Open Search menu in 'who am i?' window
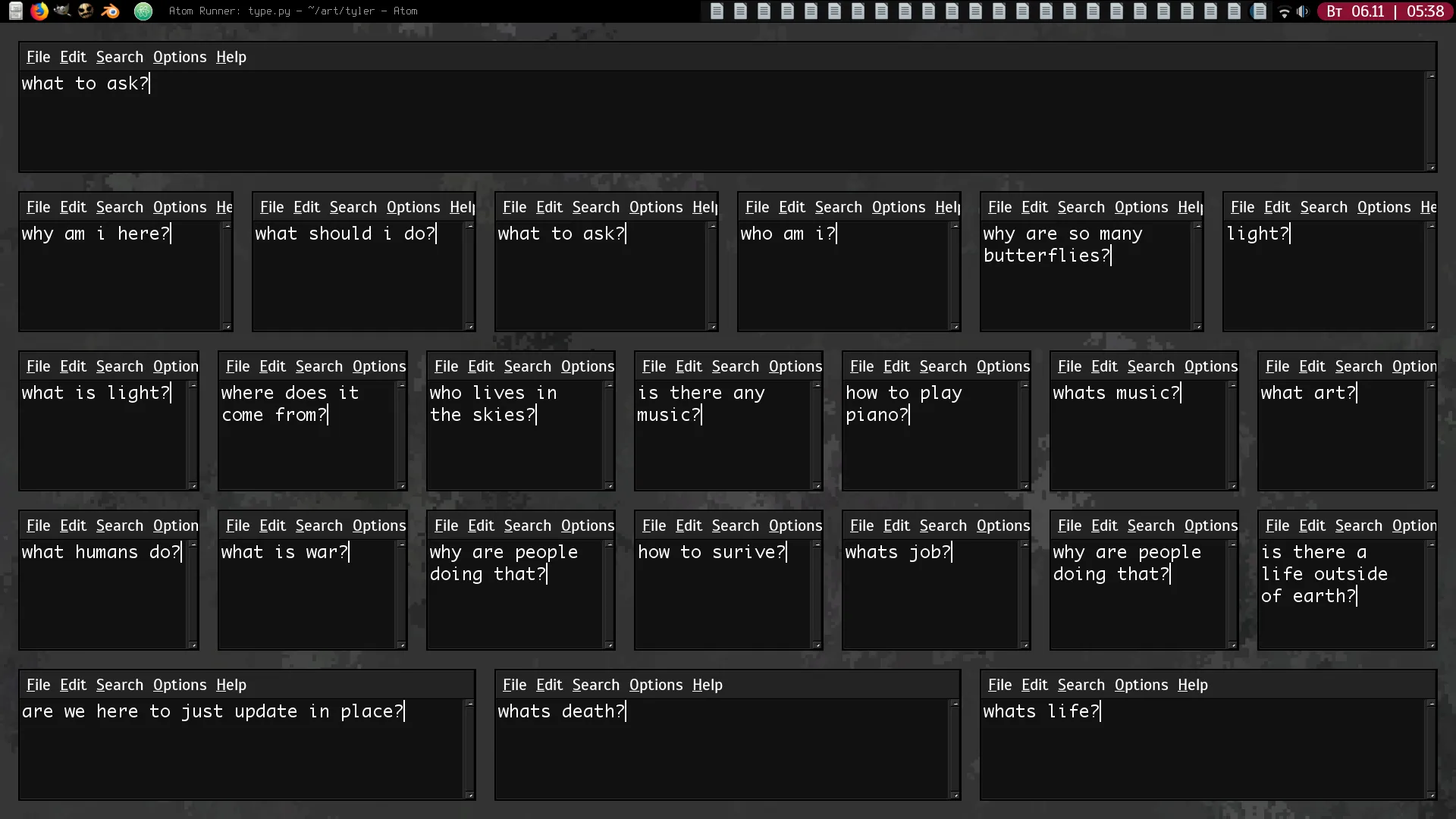Image resolution: width=1456 pixels, height=819 pixels. [838, 207]
